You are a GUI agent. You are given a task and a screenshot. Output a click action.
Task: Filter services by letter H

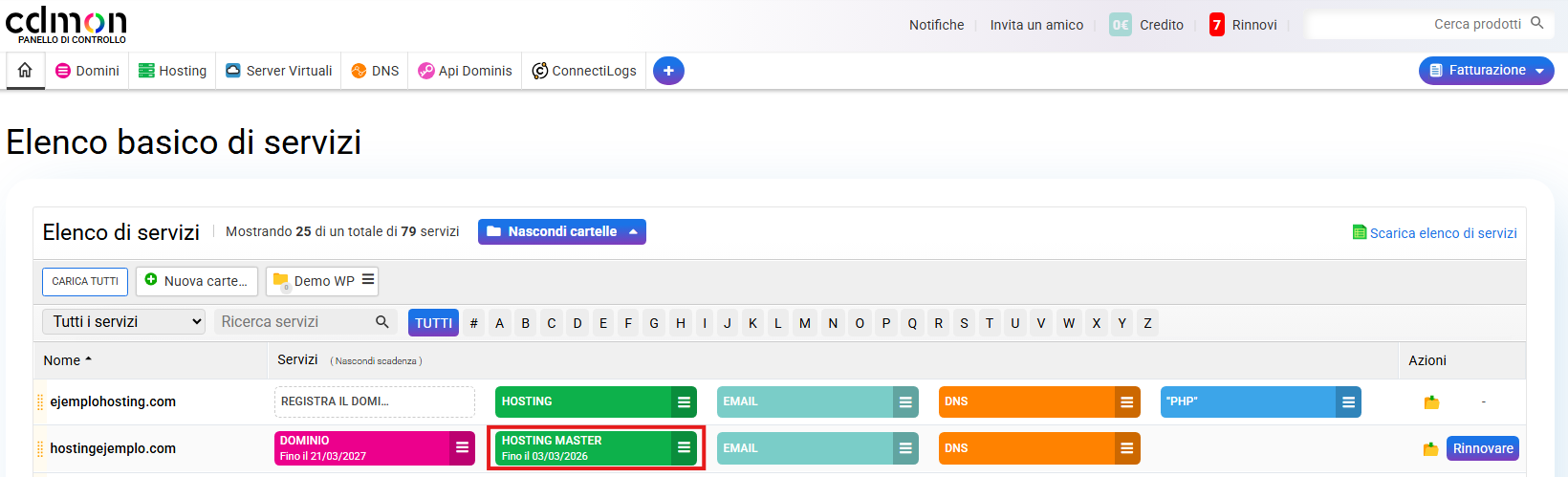pos(681,323)
